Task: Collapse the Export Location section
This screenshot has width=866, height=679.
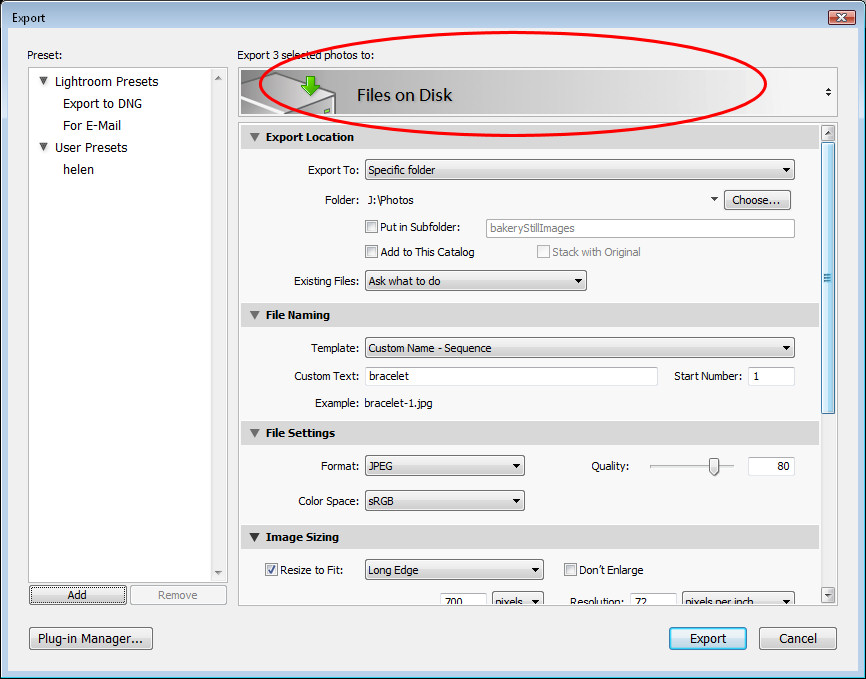Action: [x=255, y=137]
